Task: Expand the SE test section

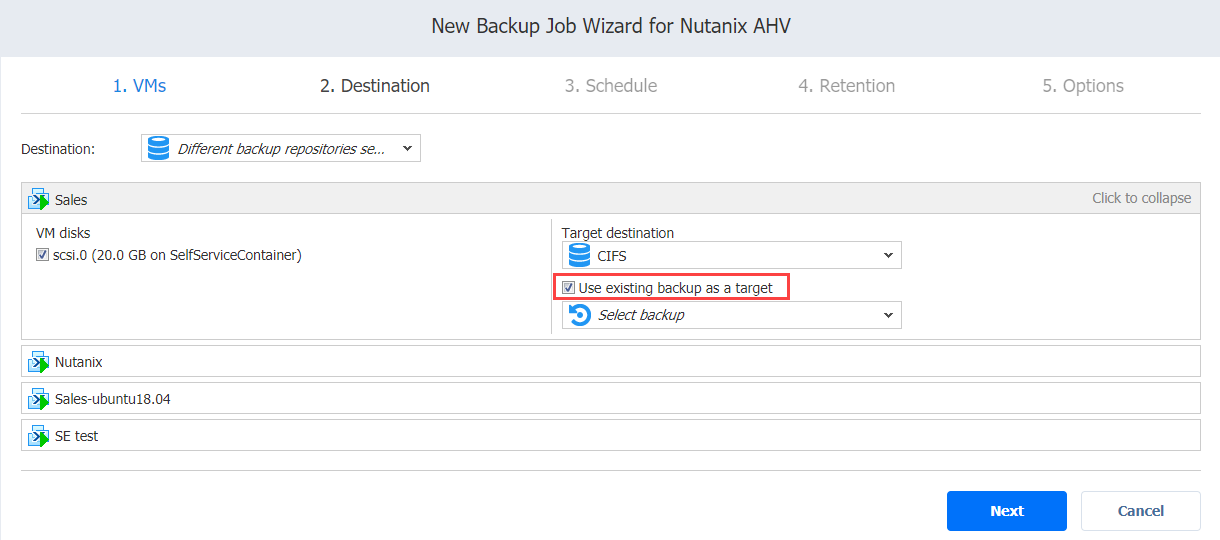Action: click(610, 436)
